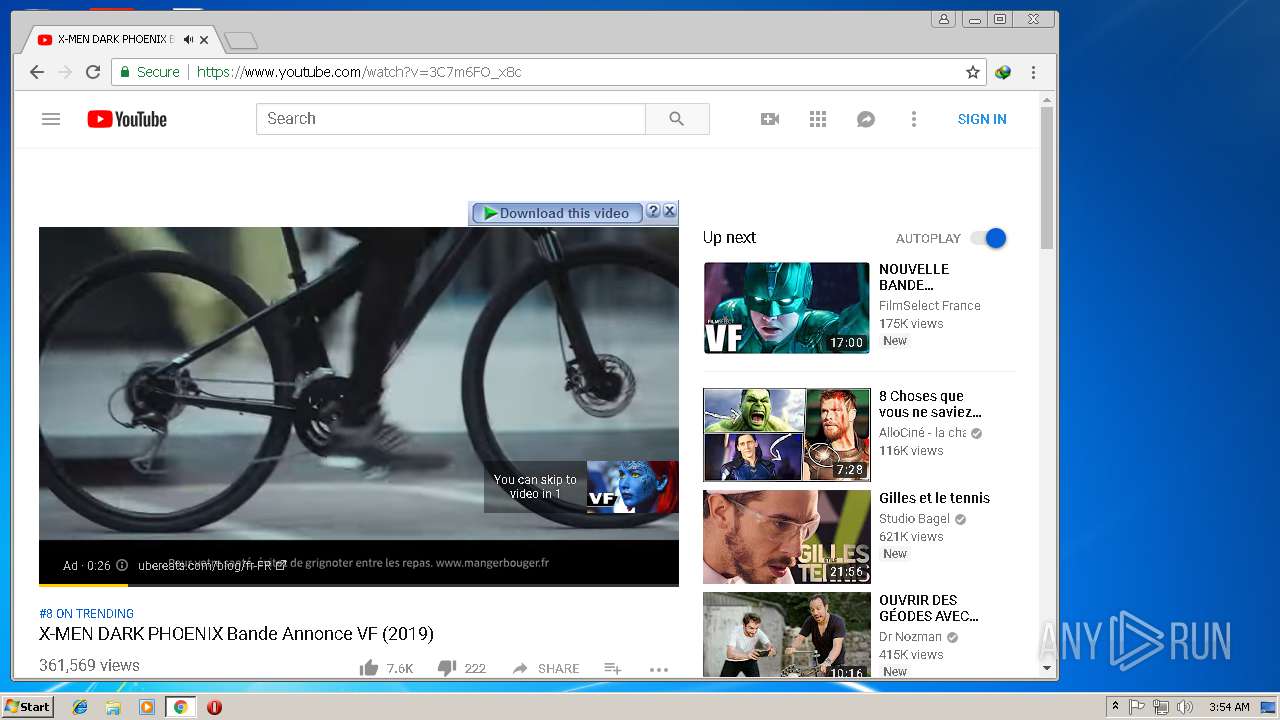This screenshot has width=1280, height=720.
Task: Click the muted-audio tab speaker icon
Action: [x=188, y=40]
